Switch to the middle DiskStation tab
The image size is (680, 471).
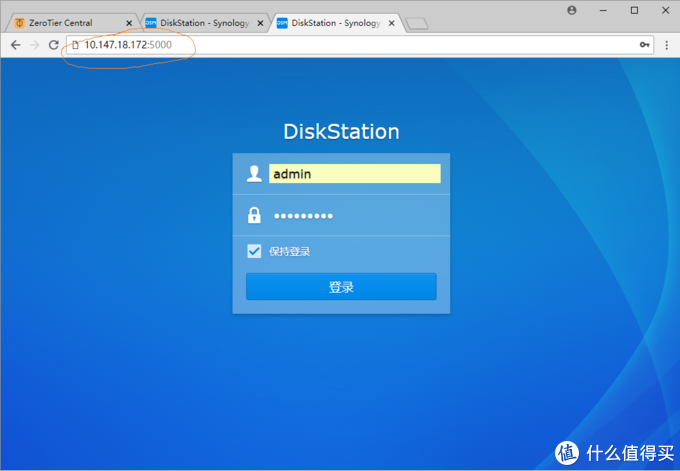(200, 23)
